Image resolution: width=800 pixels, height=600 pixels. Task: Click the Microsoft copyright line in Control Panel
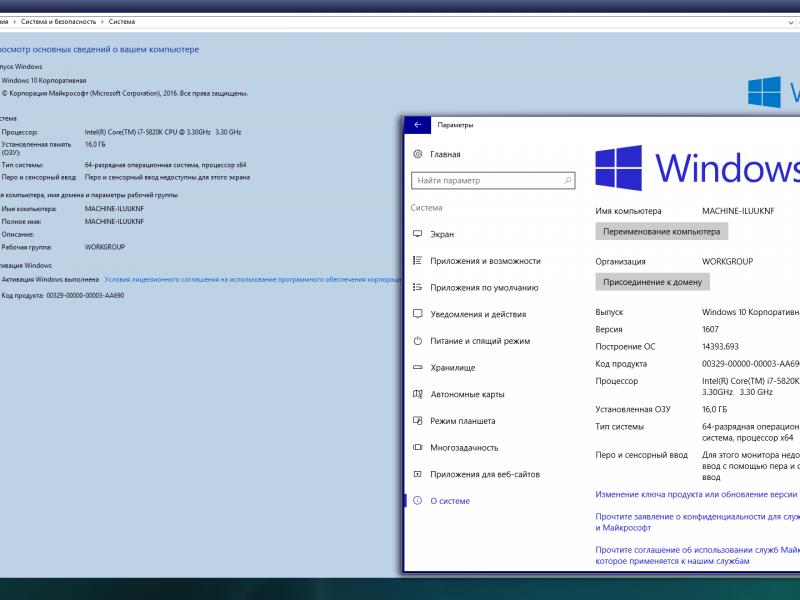point(125,93)
